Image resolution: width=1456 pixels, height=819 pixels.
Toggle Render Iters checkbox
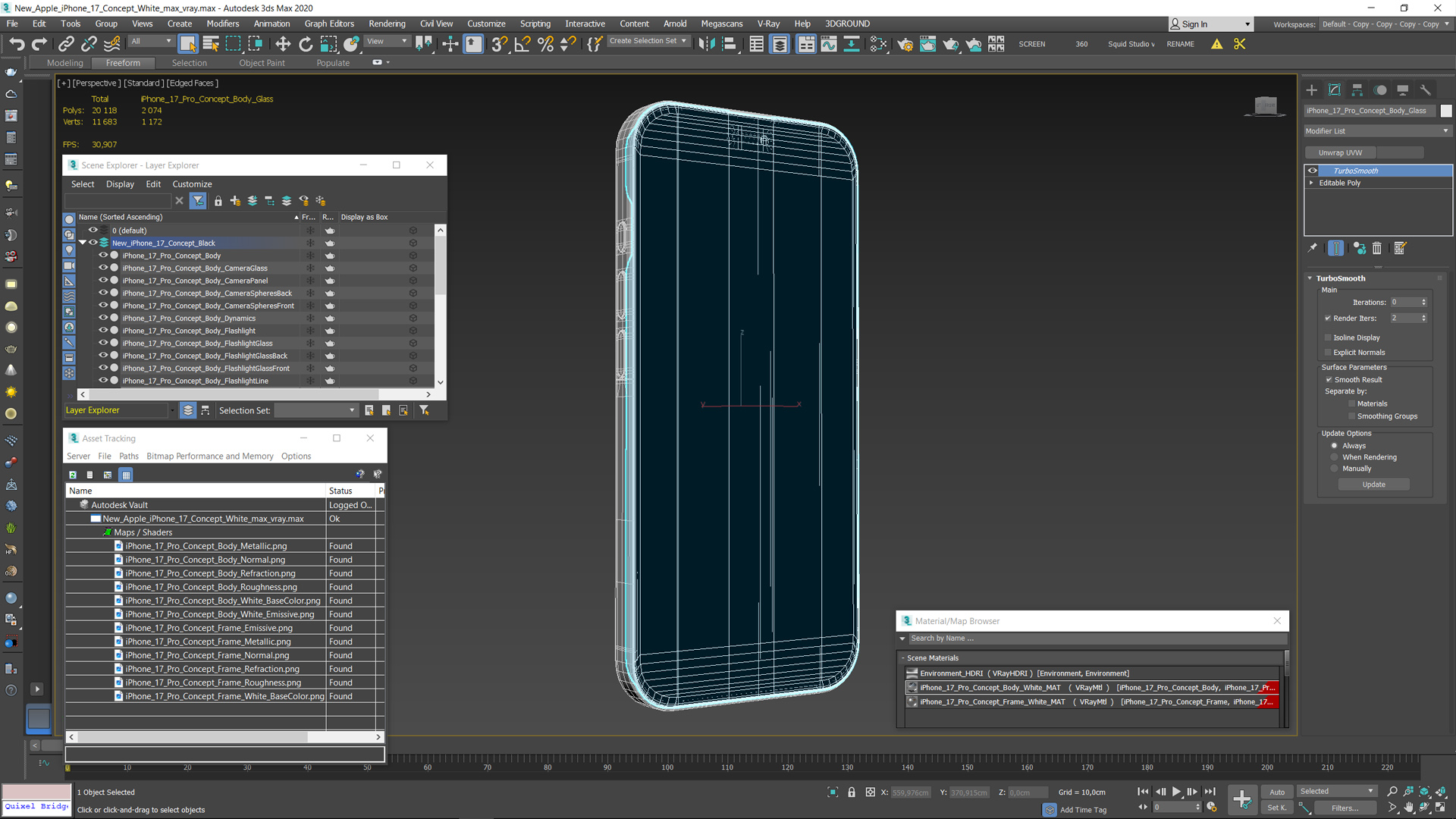(x=1328, y=318)
